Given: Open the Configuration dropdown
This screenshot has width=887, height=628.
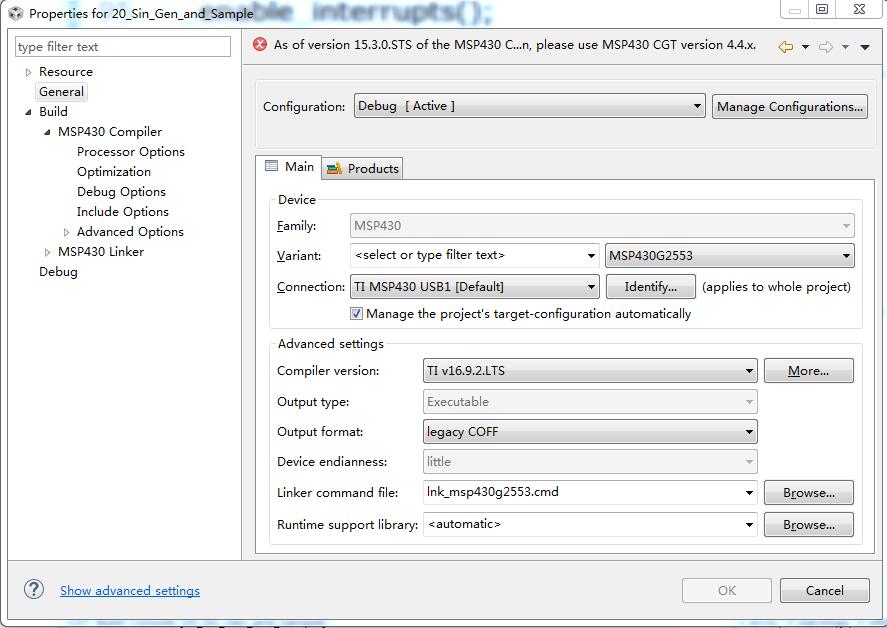Looking at the screenshot, I should (x=529, y=106).
